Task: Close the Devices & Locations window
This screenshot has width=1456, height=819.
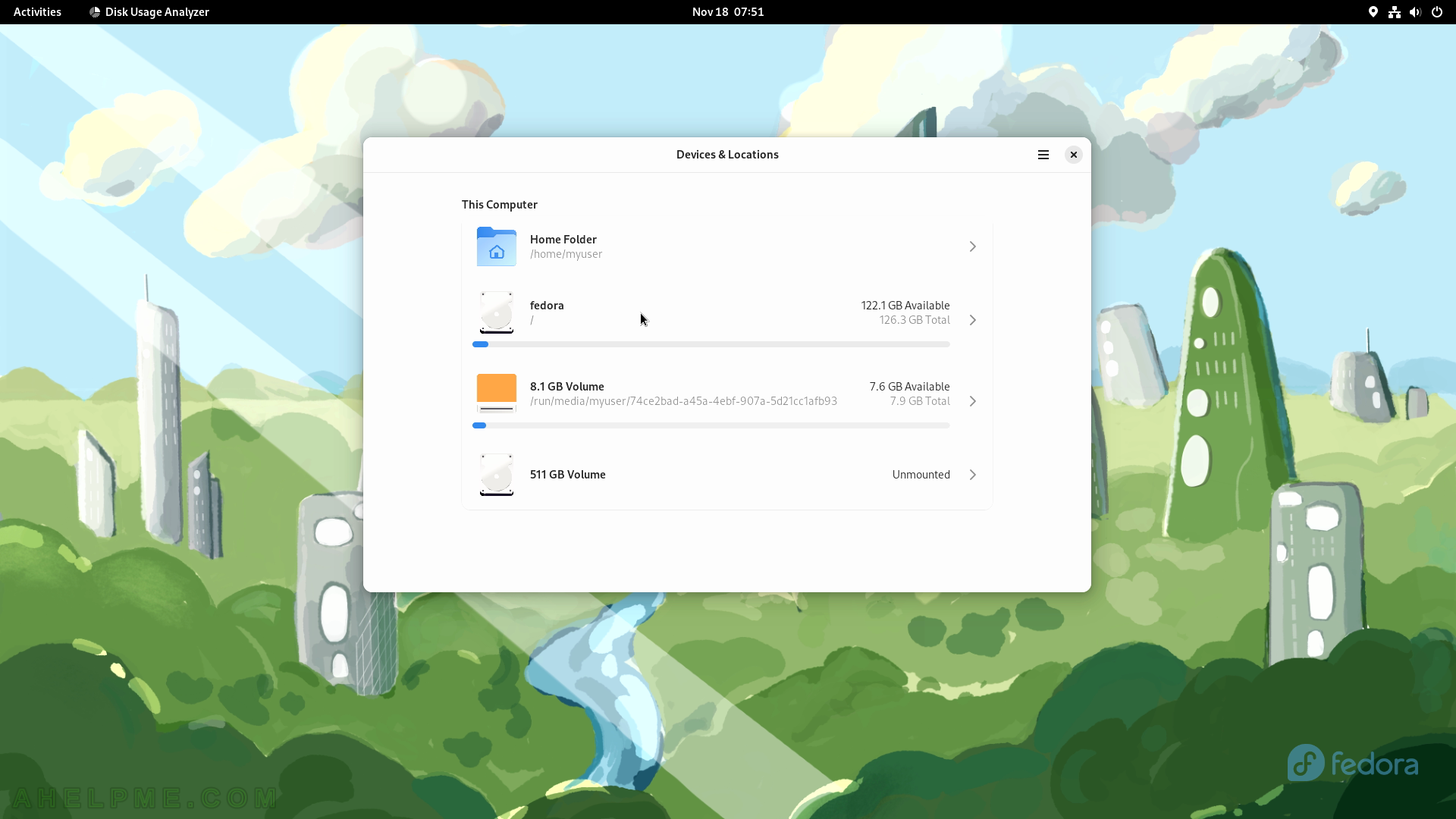Action: pos(1073,155)
